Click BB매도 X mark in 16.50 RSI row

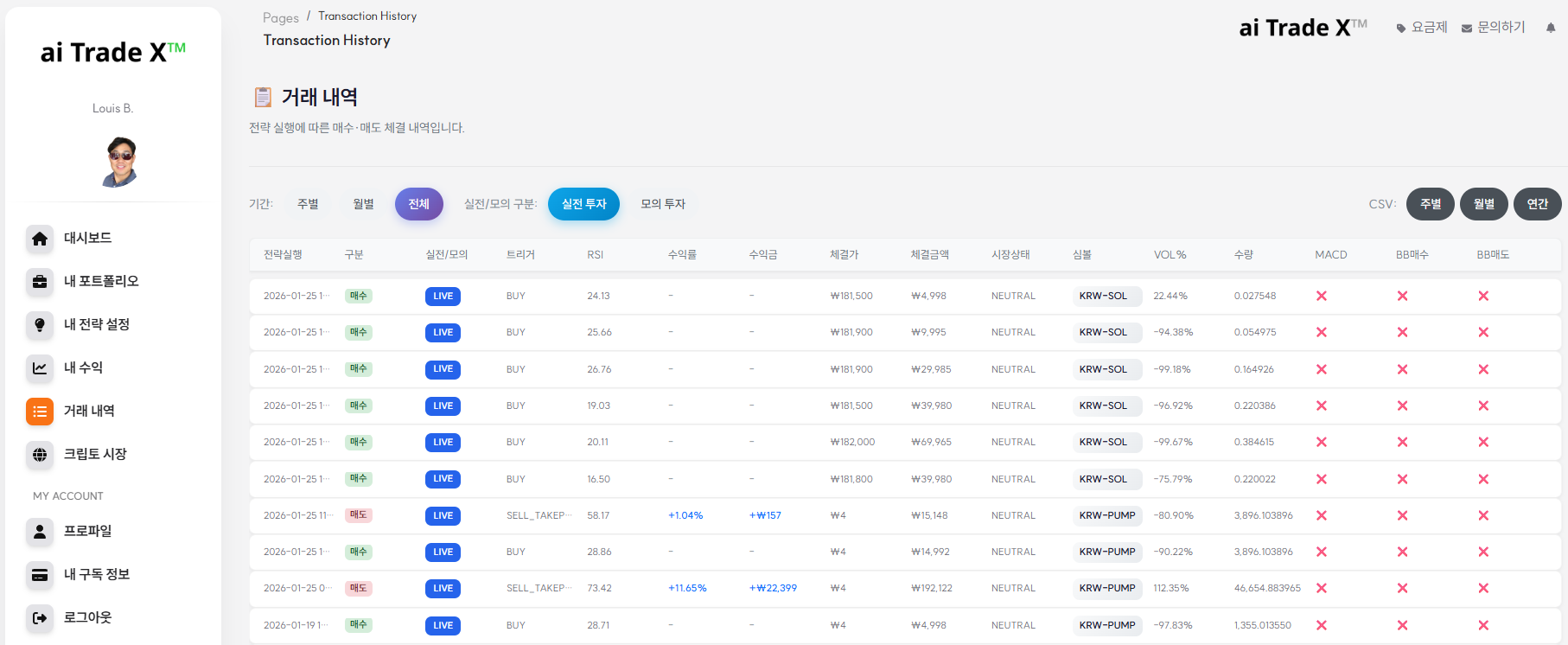click(x=1483, y=479)
